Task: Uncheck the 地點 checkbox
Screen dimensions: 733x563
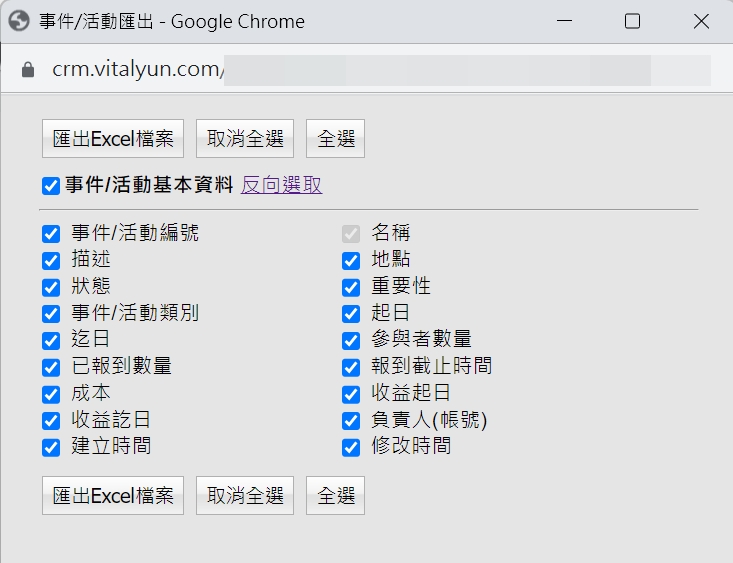Action: coord(351,260)
